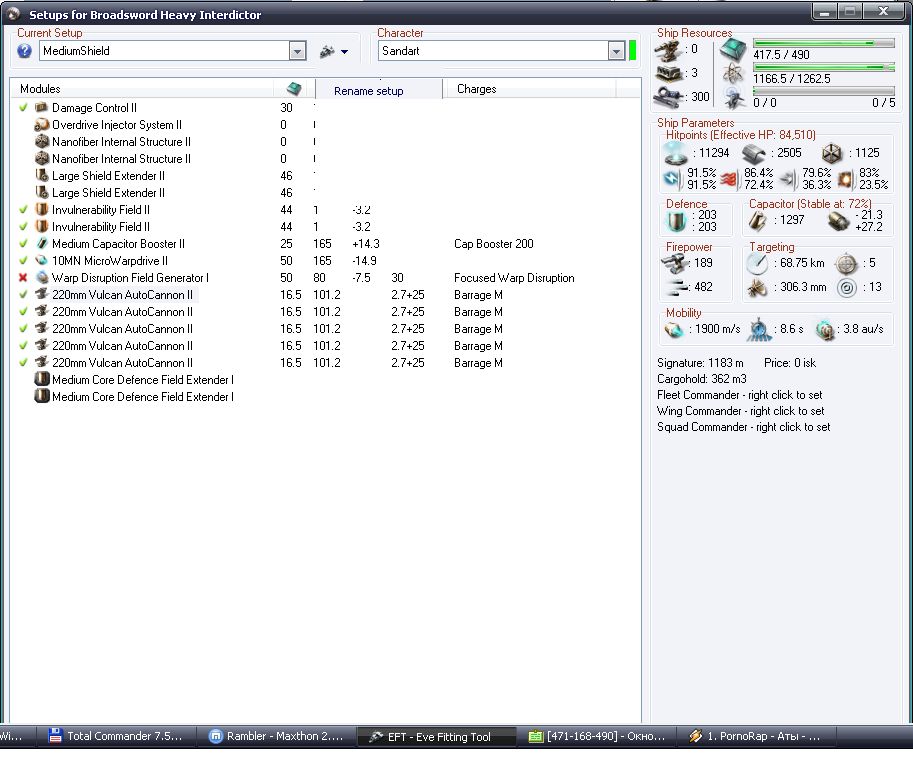Click the powergrid usage bar 1166.5 / 1262.5
This screenshot has width=913, height=762.
point(823,68)
